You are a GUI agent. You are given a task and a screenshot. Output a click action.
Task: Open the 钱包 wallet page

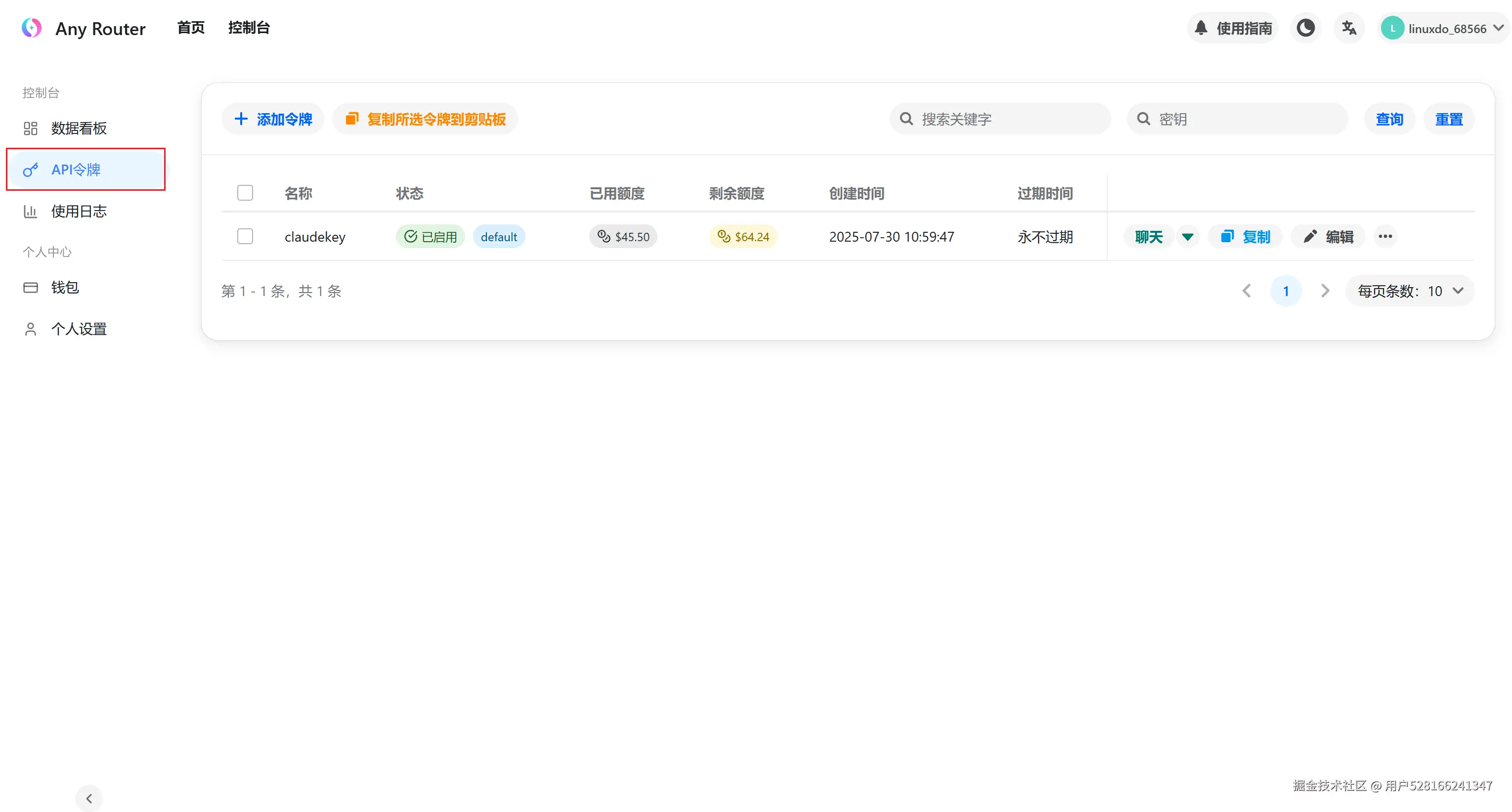[65, 288]
